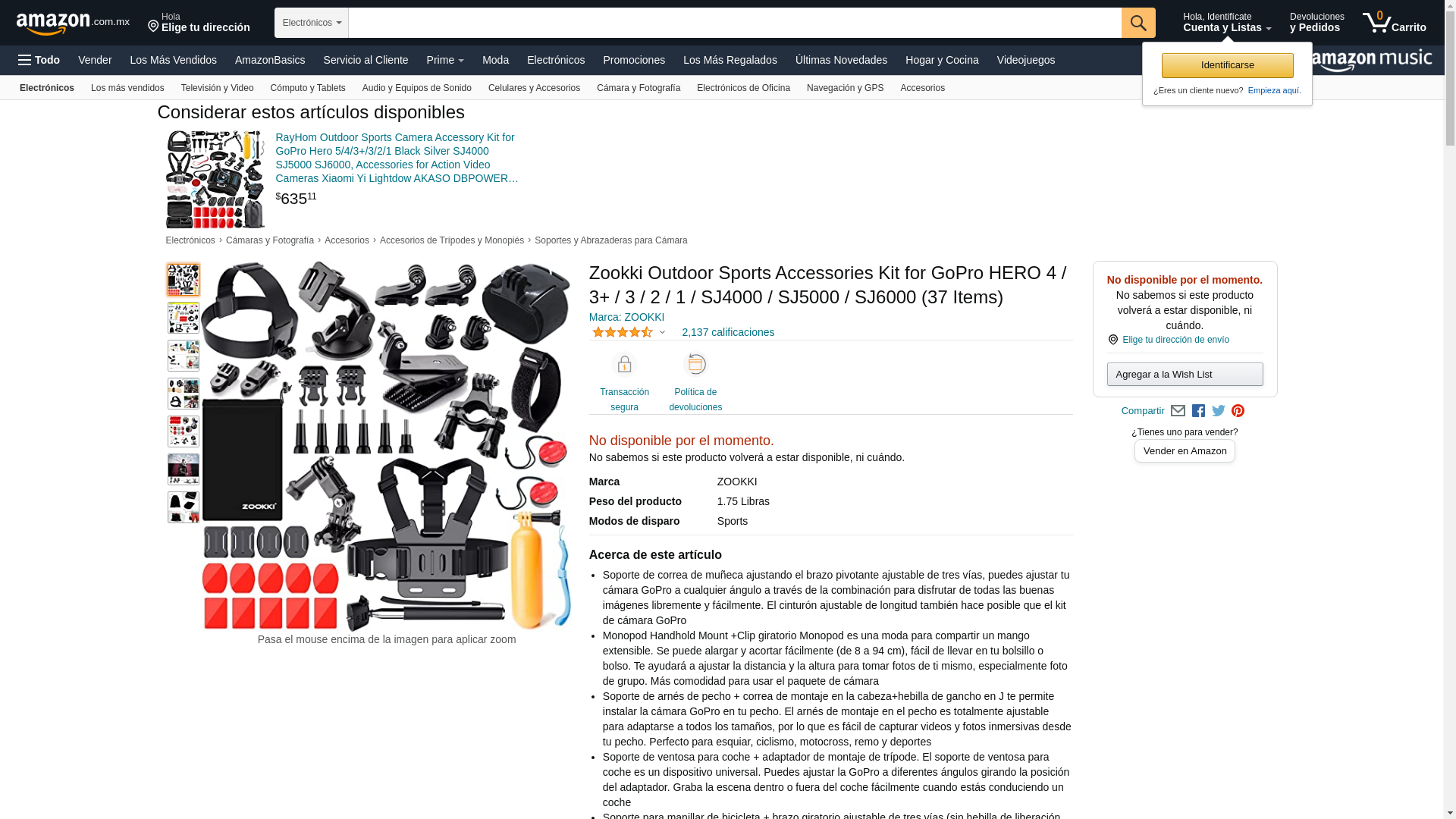The width and height of the screenshot is (1456, 819).
Task: Share product on Facebook icon
Action: point(1198,411)
